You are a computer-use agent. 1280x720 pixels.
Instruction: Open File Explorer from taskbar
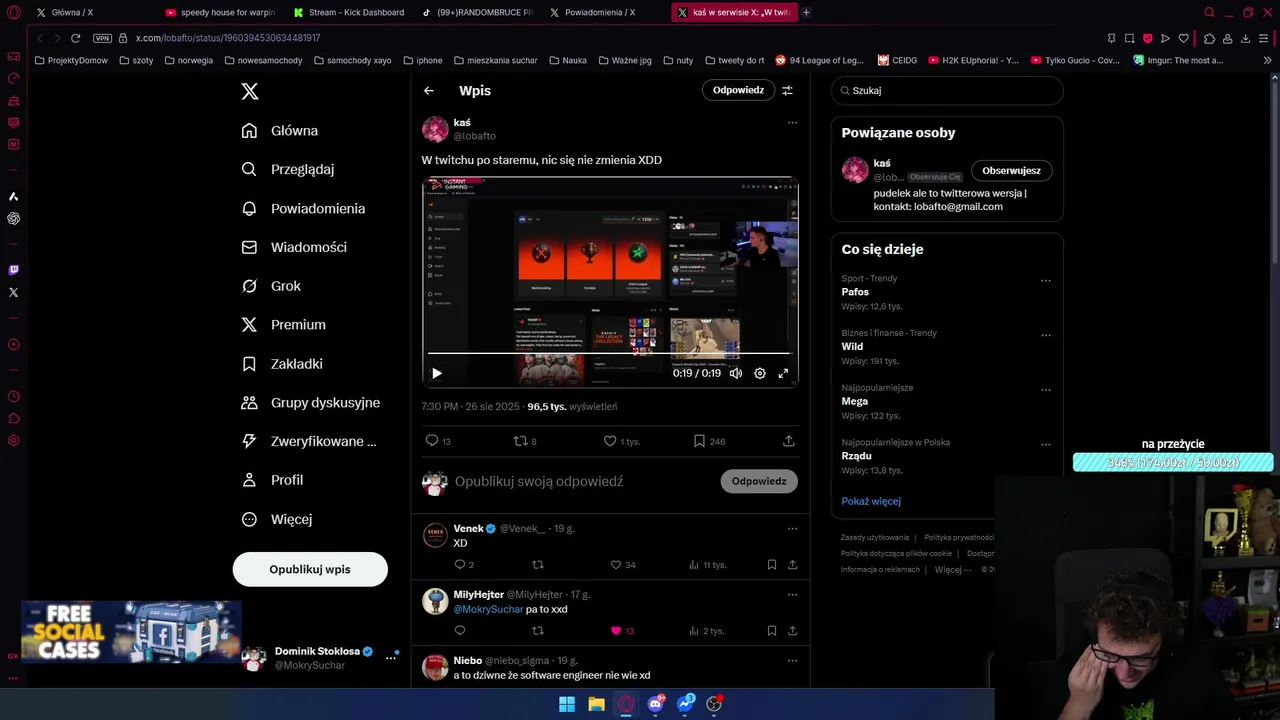(596, 704)
